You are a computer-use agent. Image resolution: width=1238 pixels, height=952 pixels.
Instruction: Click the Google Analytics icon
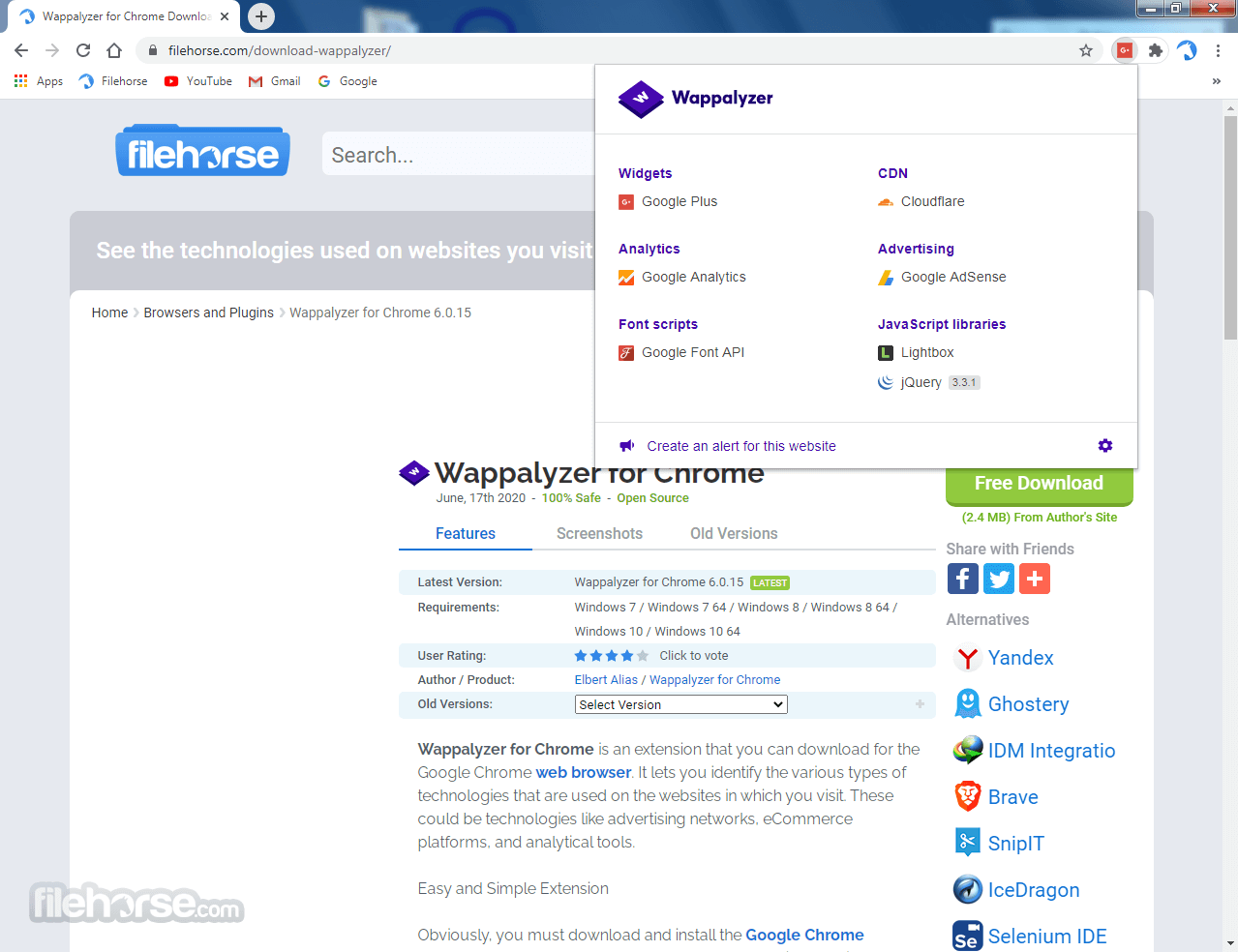click(626, 278)
